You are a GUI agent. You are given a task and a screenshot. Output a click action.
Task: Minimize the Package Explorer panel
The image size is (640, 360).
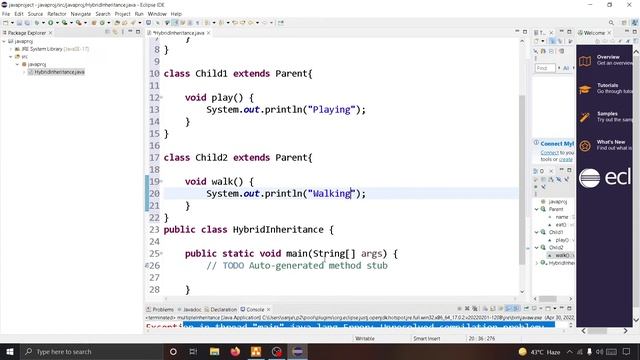130,32
